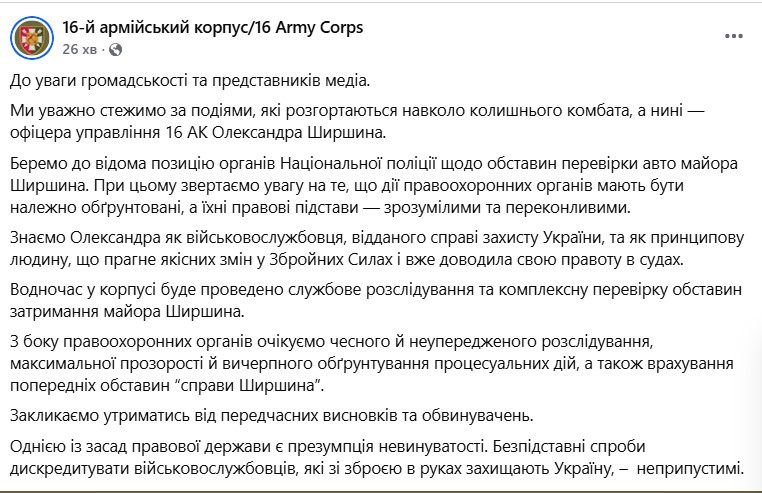Click the line 'Закликаємо утриматись від передчасних висновків'

click(x=272, y=416)
